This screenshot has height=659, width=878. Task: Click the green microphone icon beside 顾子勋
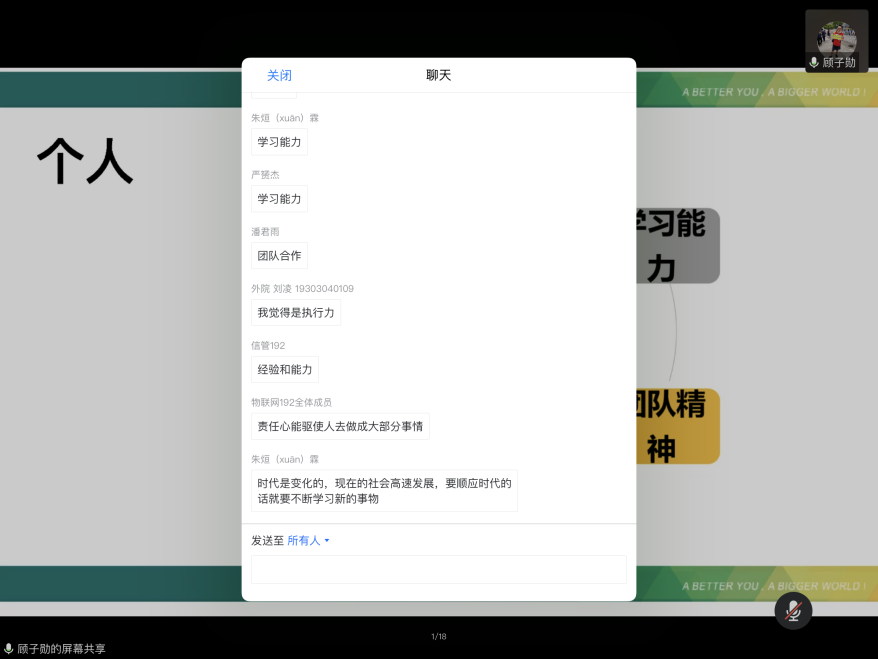pos(813,62)
